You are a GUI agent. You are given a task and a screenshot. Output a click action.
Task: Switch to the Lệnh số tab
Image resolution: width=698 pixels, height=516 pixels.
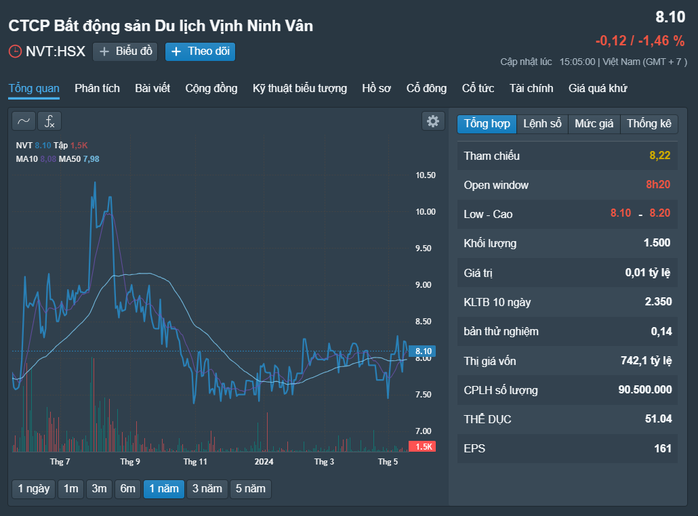point(542,124)
